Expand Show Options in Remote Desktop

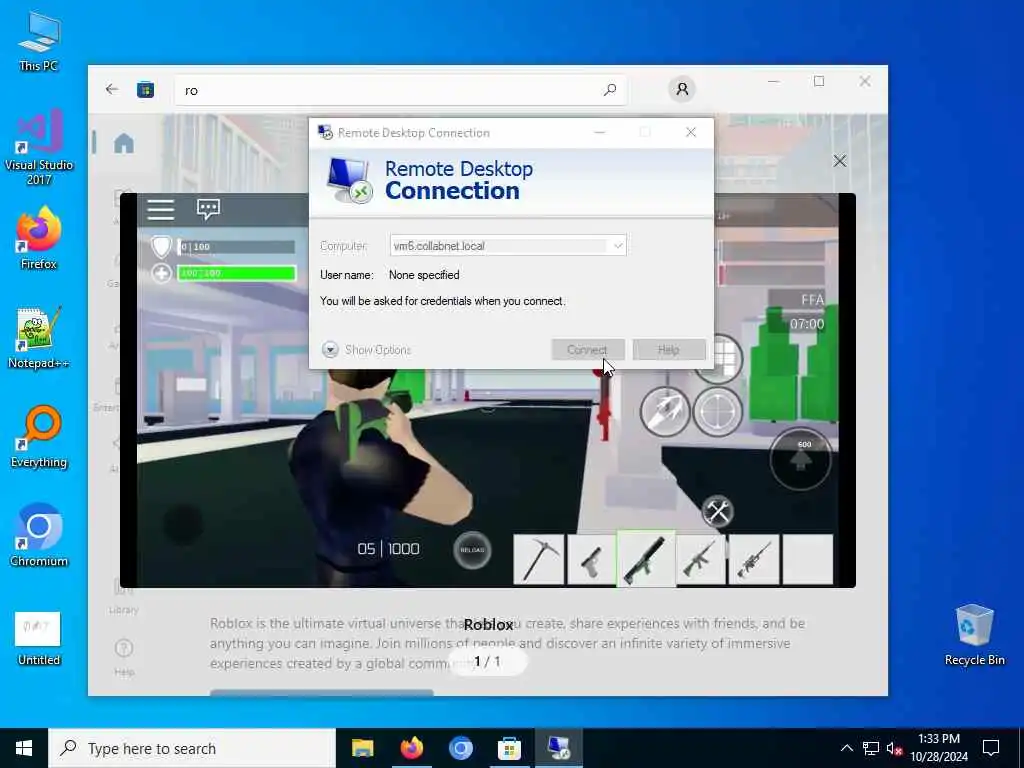(x=366, y=349)
